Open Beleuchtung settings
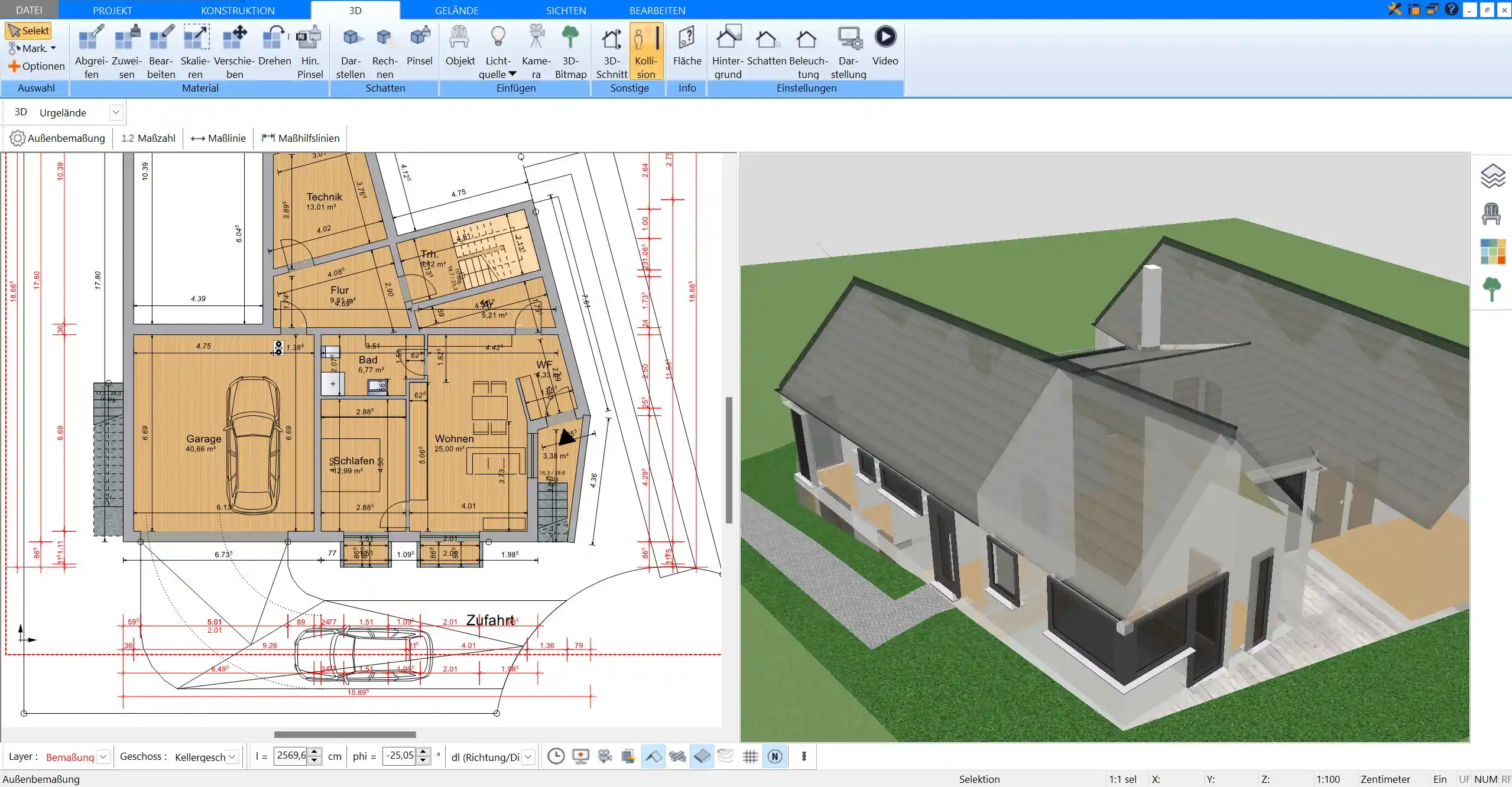The image size is (1512, 787). pos(808,52)
